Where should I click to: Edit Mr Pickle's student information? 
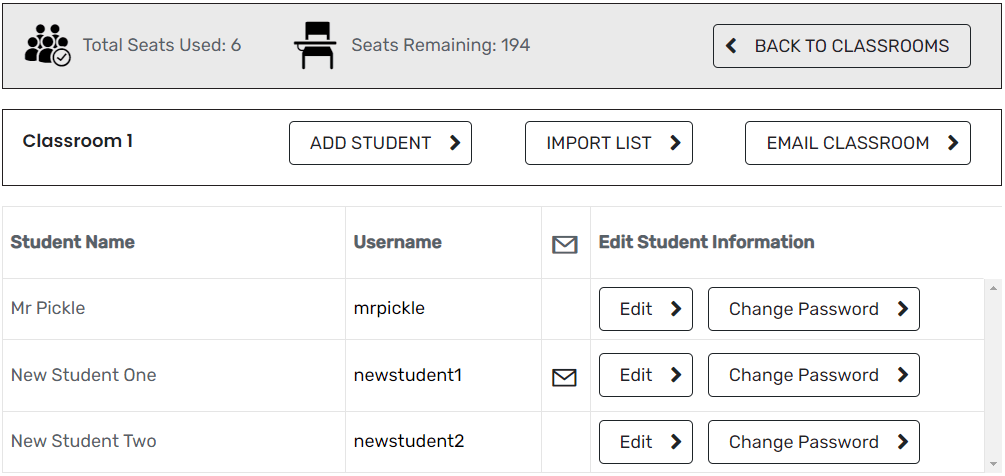coord(645,309)
